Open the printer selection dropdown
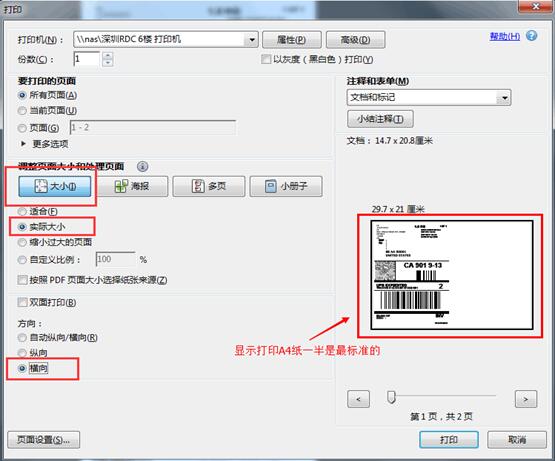The height and width of the screenshot is (461, 555). (x=252, y=40)
